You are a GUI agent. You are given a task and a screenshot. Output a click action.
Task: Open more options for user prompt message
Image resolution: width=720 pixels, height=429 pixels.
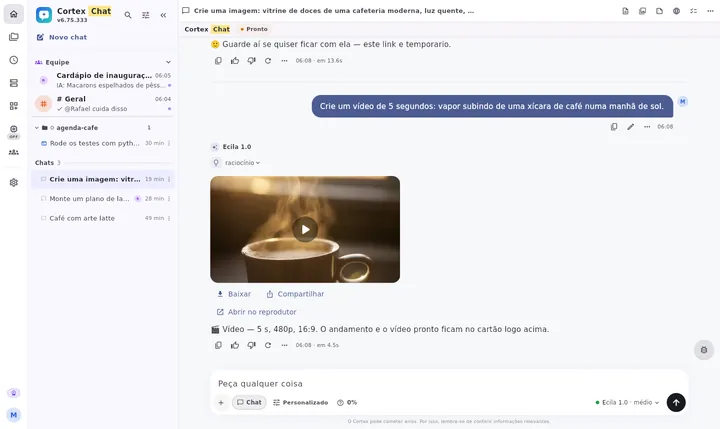tap(647, 127)
